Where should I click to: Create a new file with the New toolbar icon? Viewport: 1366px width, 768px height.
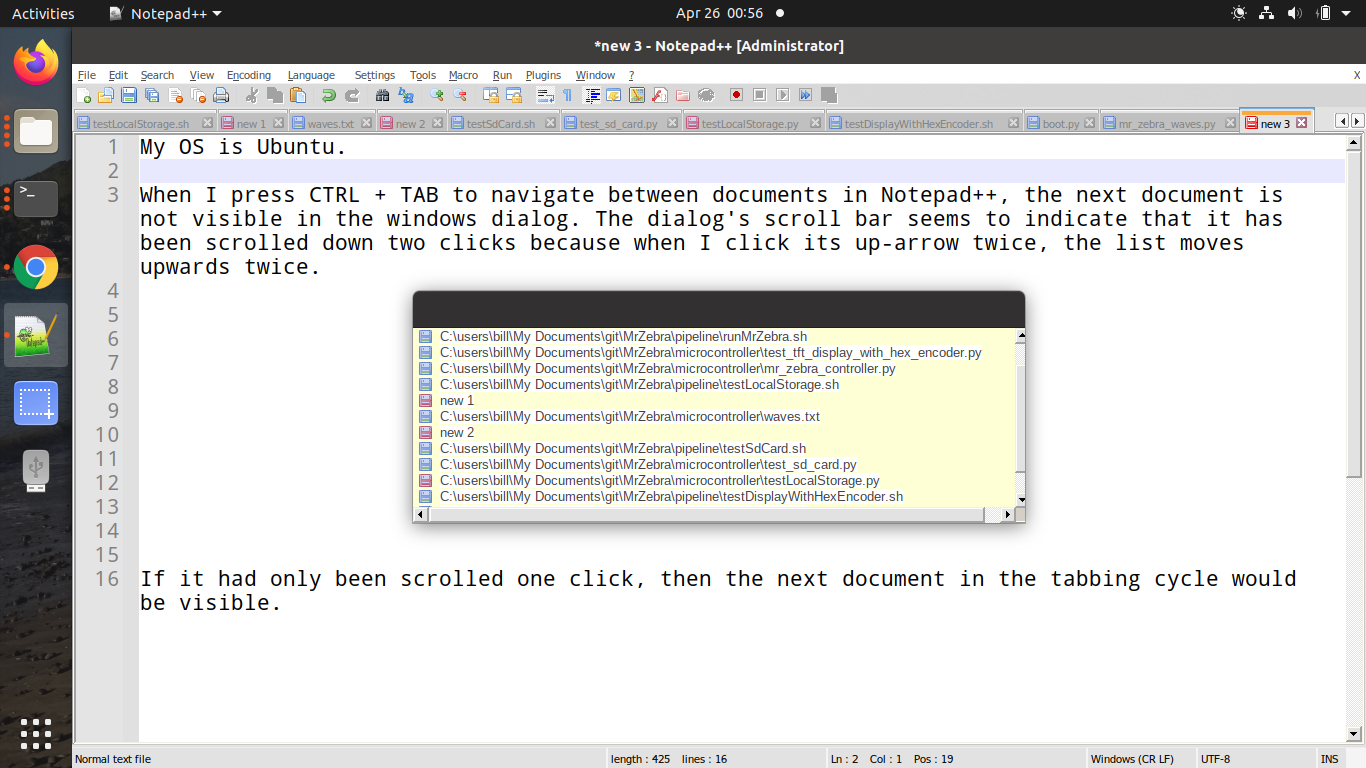(x=84, y=95)
